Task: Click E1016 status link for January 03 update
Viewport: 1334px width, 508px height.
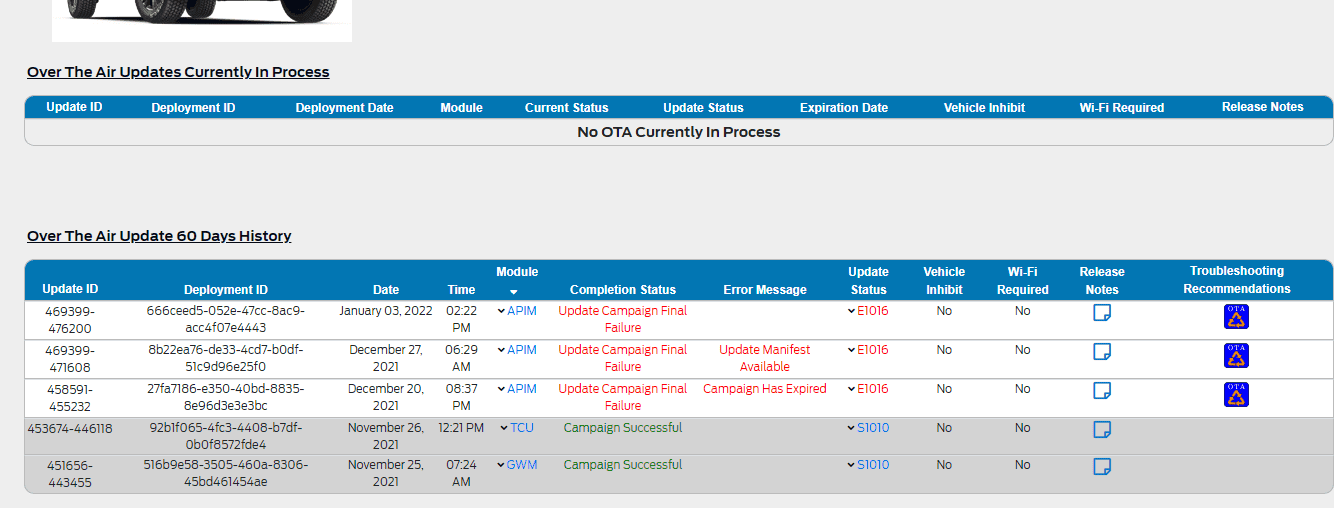Action: pos(872,311)
